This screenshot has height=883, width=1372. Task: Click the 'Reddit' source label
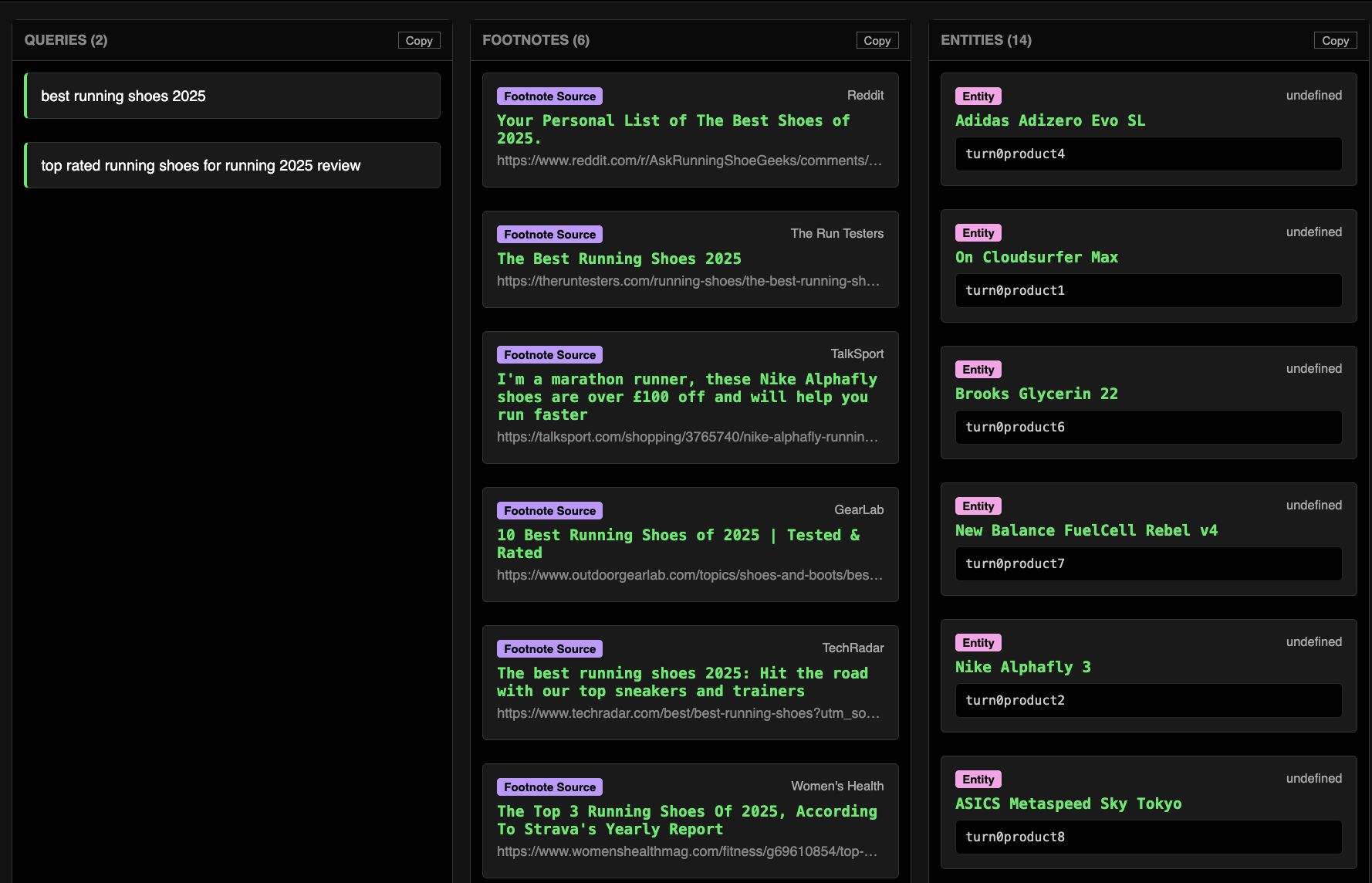coord(865,96)
